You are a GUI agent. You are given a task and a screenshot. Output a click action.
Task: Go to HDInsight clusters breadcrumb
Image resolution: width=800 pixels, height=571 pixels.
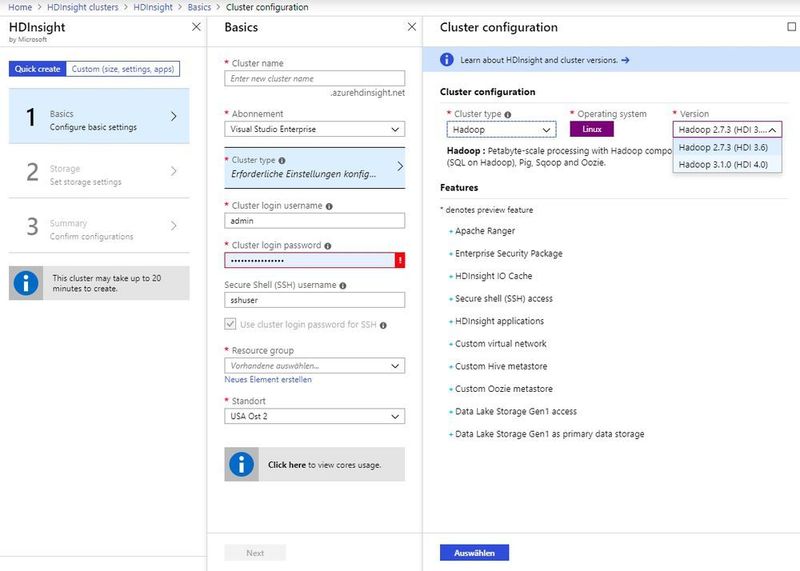[x=83, y=7]
